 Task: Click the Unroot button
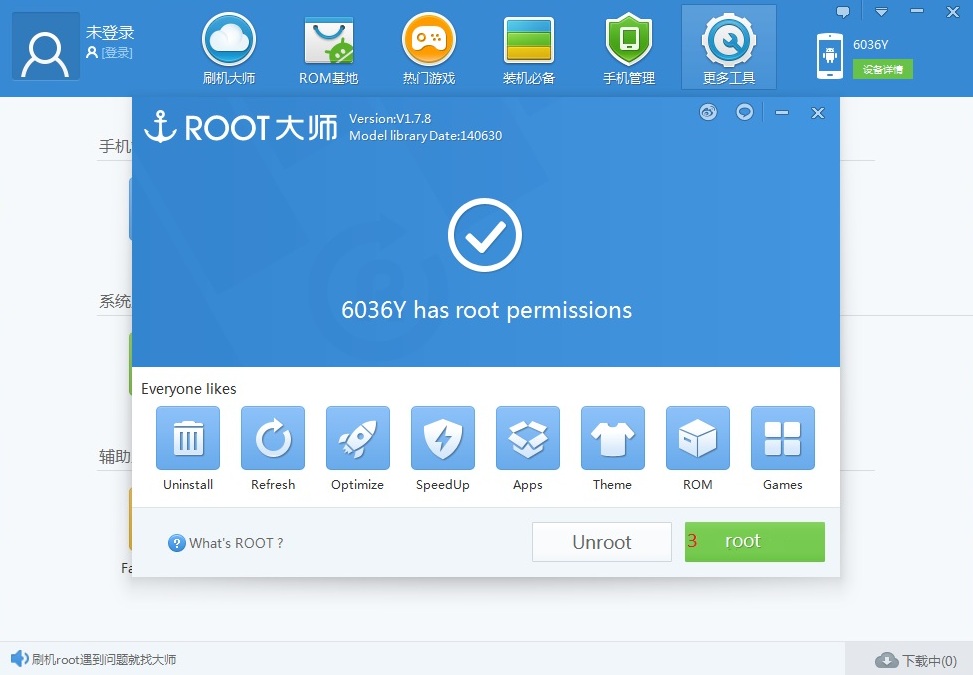click(x=602, y=542)
